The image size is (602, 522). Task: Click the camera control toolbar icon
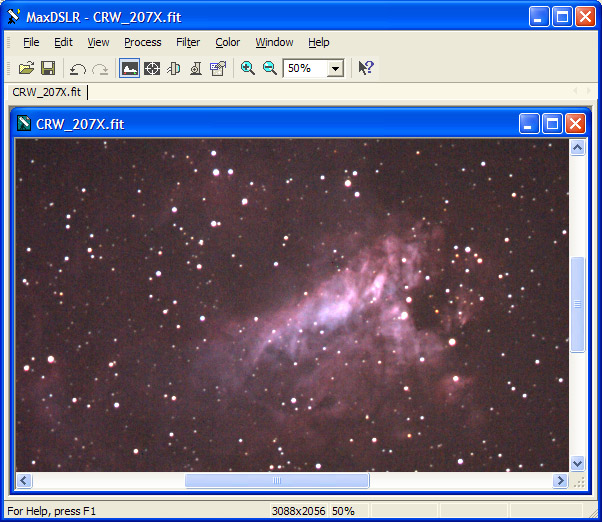pos(196,69)
